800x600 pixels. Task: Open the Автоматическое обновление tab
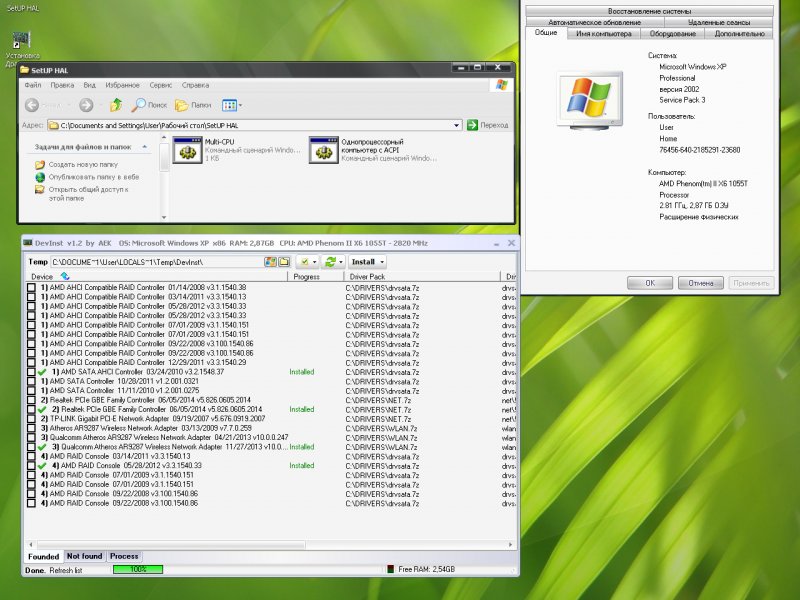(594, 22)
